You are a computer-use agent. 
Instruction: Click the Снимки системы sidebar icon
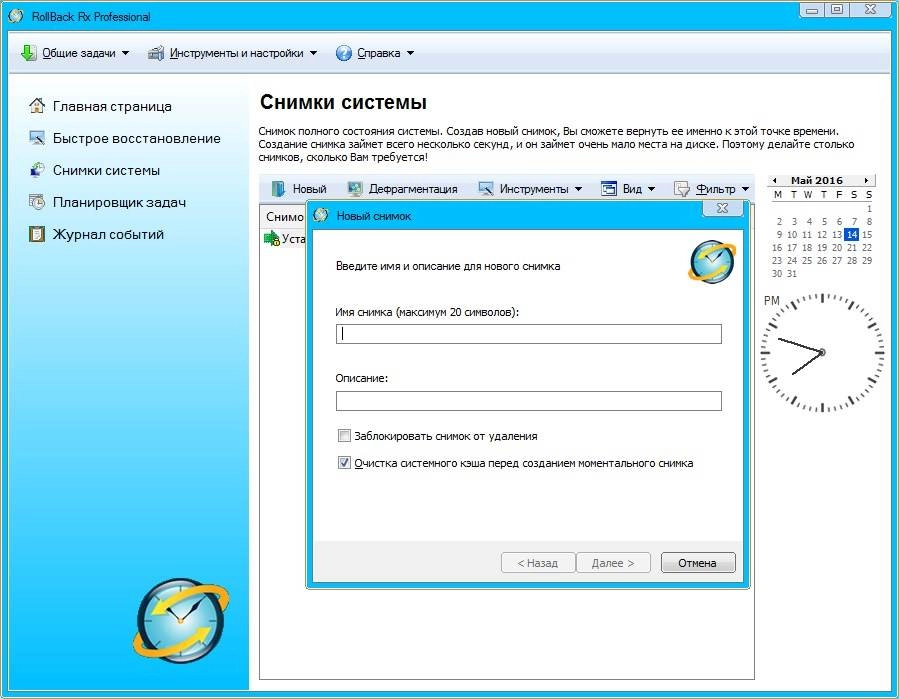pos(37,170)
